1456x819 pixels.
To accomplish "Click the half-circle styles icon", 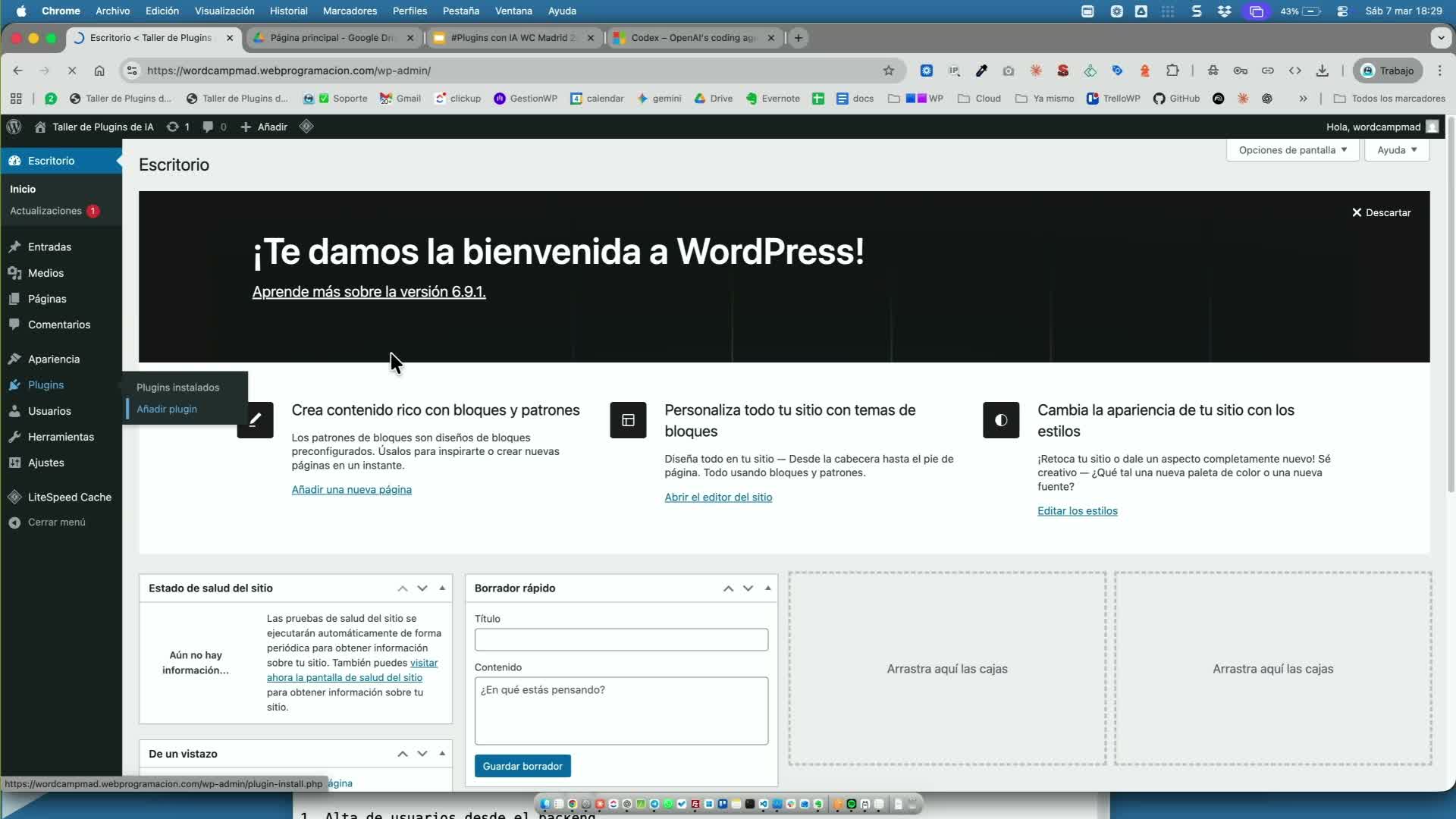I will click(x=1001, y=420).
